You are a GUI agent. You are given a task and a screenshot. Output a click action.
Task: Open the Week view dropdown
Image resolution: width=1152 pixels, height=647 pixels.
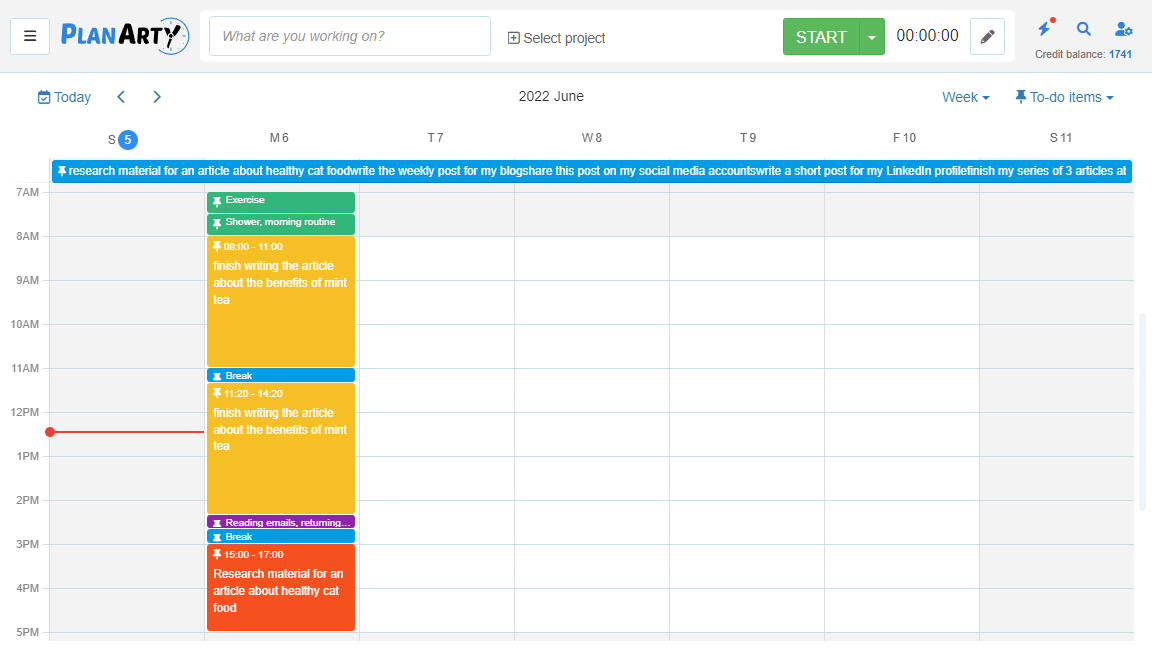click(965, 97)
